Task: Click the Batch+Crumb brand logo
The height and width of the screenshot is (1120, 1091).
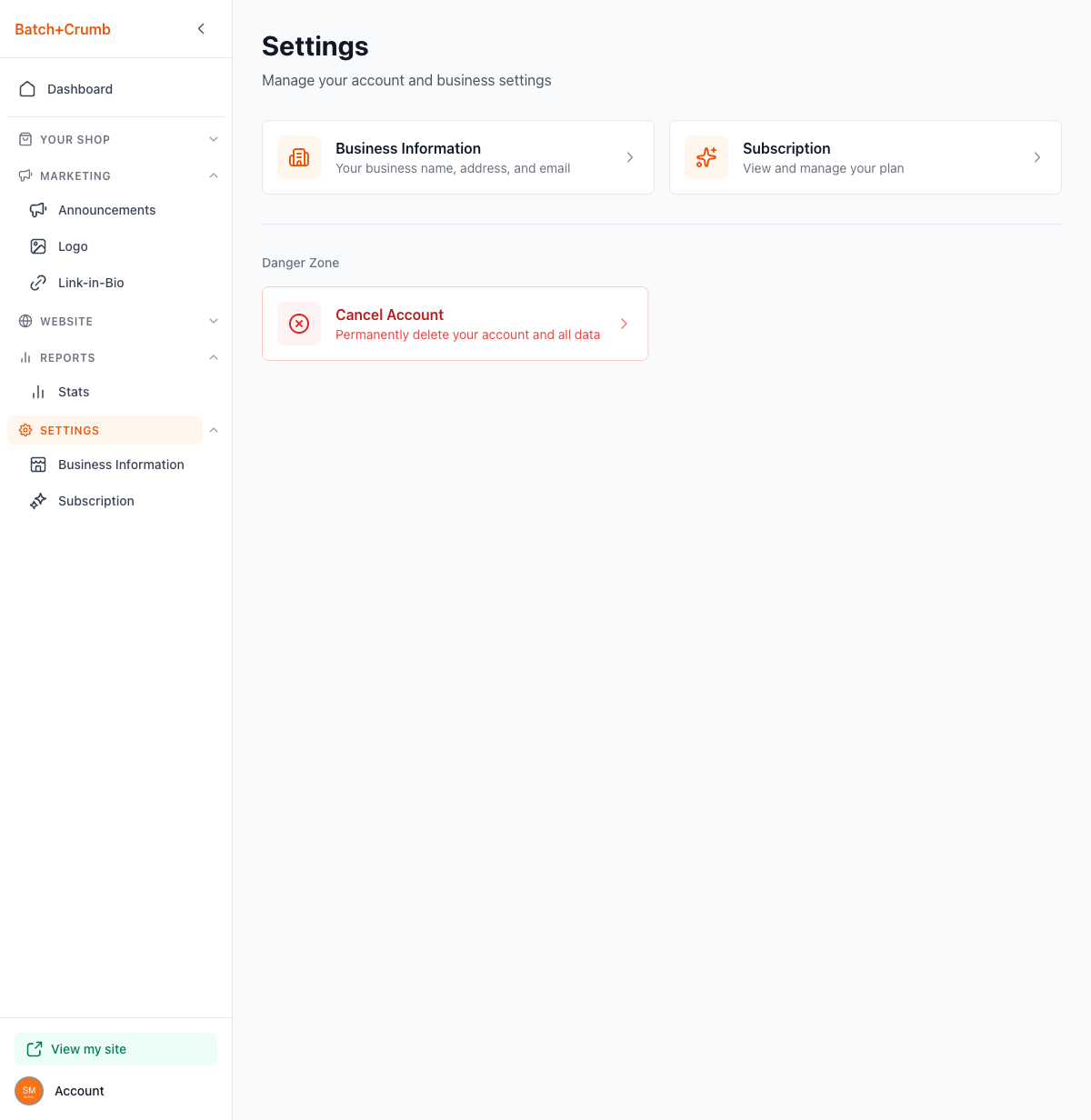Action: pos(63,29)
